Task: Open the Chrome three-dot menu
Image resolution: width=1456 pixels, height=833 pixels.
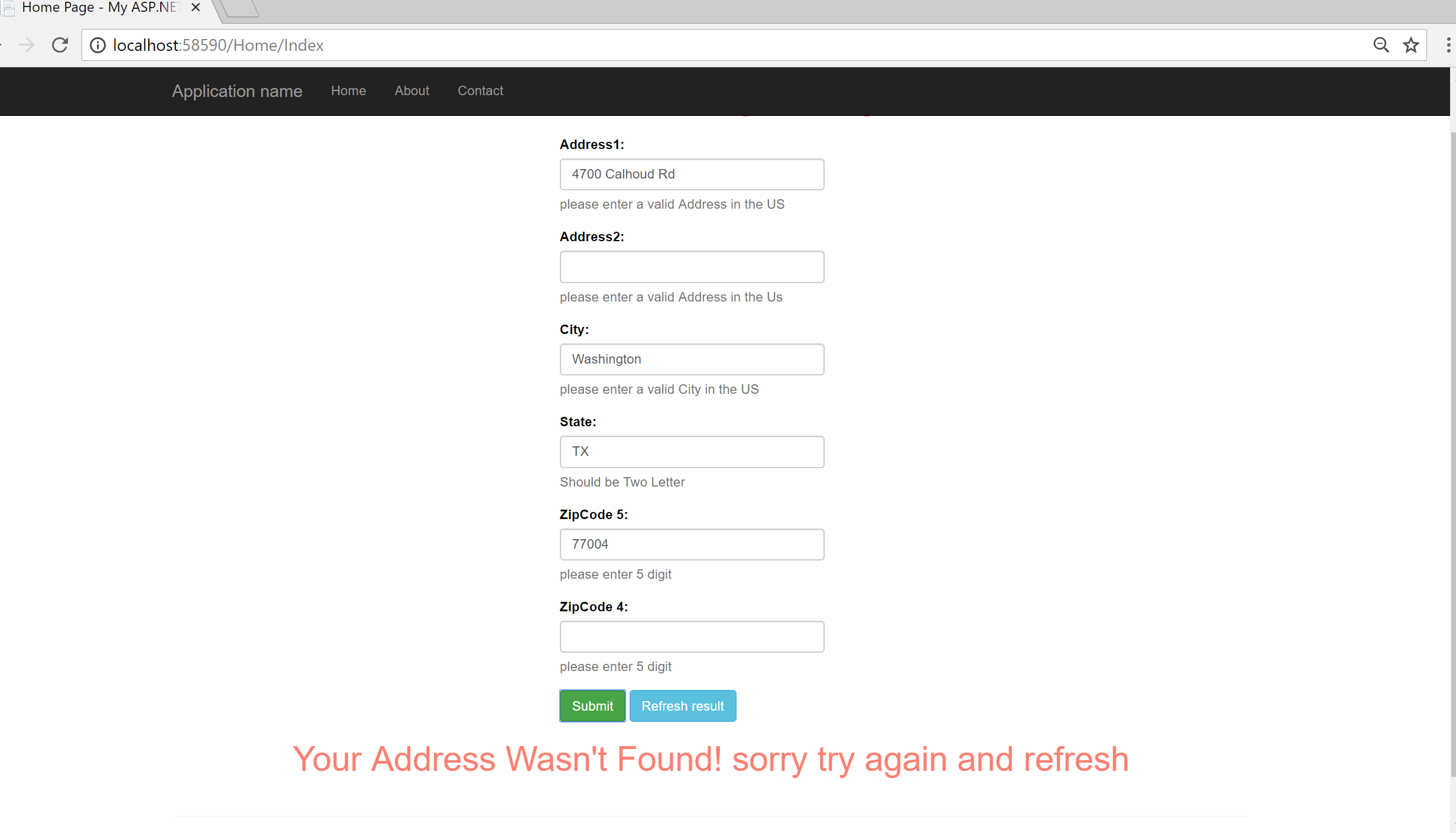Action: pos(1448,45)
